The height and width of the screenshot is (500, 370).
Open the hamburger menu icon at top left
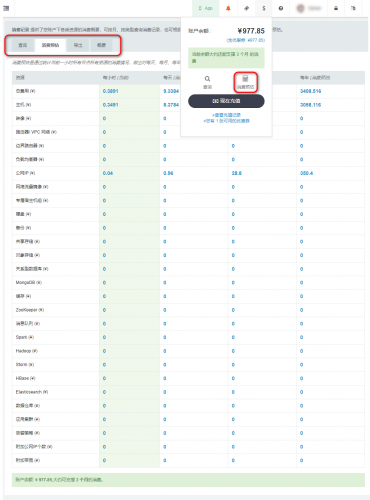(6, 8)
